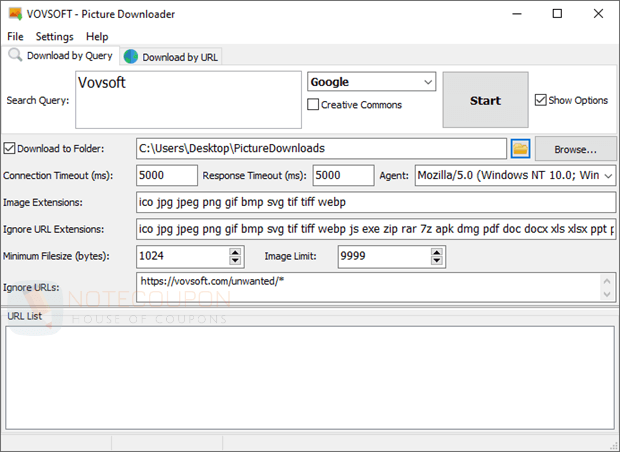Minimize the Picture Downloader window
620x452 pixels.
(517, 14)
